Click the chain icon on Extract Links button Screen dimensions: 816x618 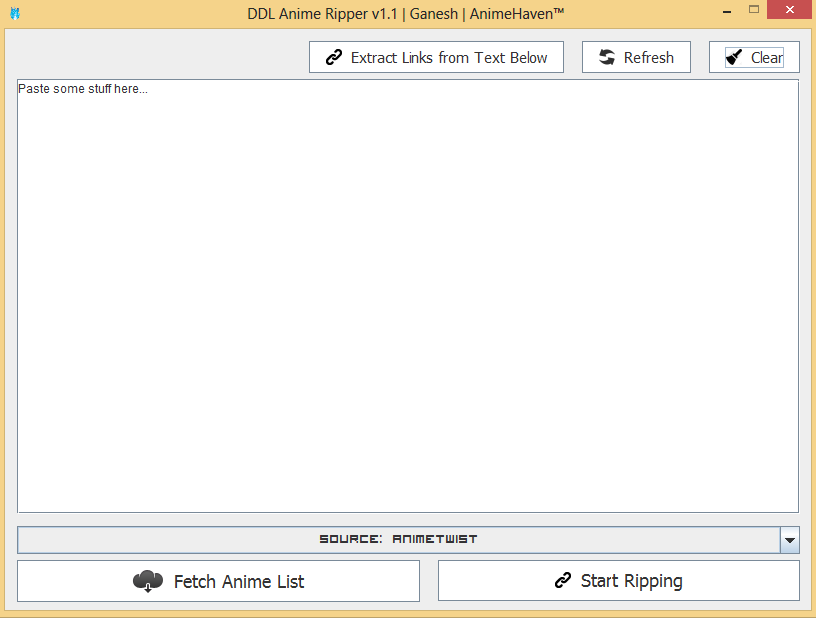(333, 57)
